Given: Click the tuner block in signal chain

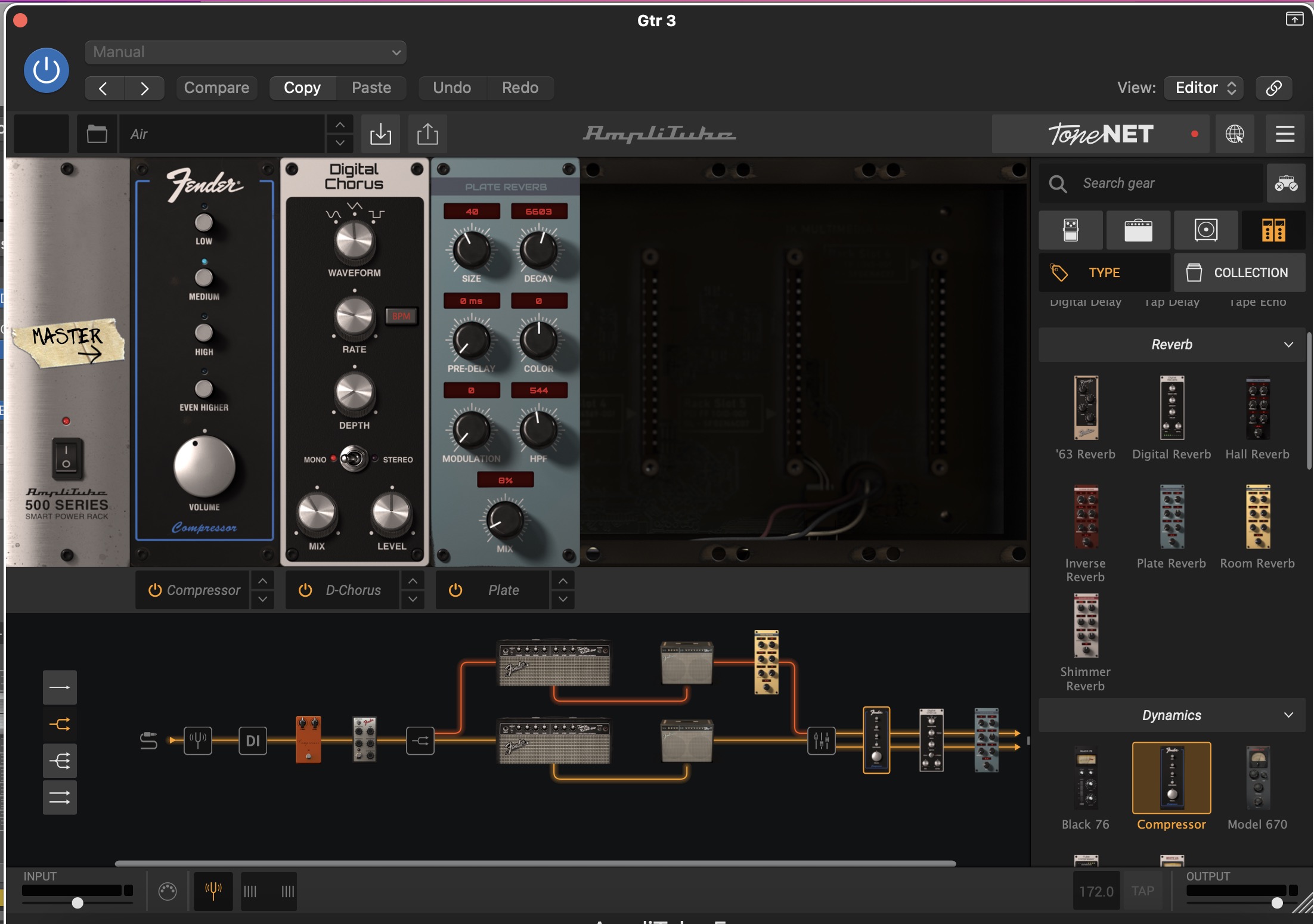Looking at the screenshot, I should pyautogui.click(x=197, y=740).
